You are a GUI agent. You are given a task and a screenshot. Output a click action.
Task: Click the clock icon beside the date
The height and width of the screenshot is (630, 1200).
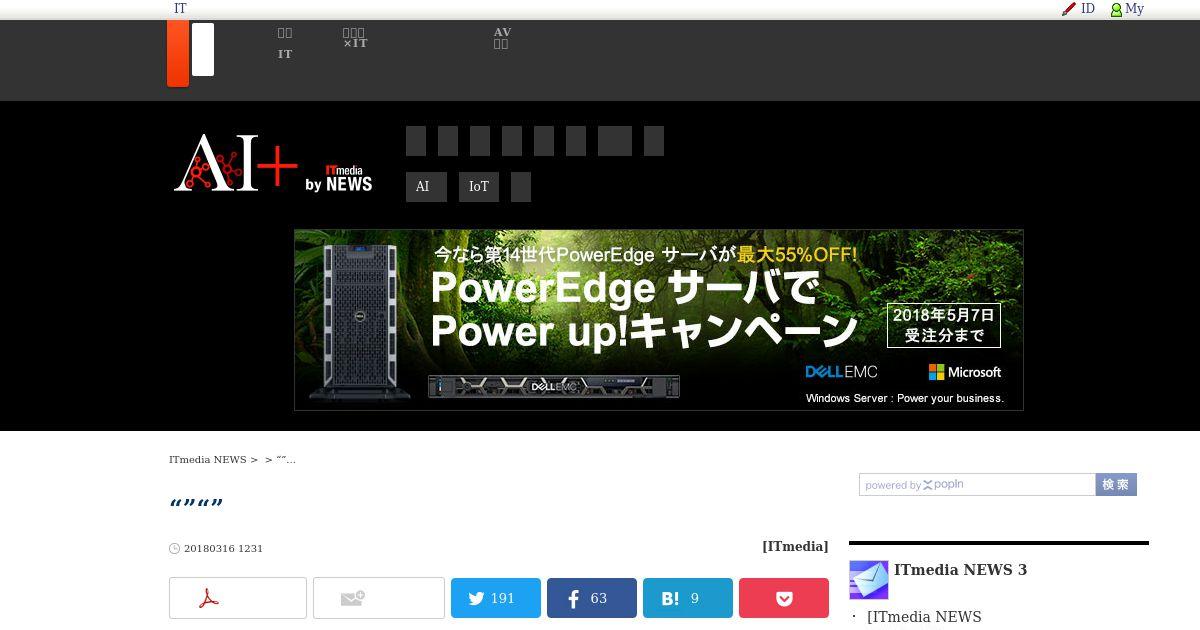[x=175, y=549]
